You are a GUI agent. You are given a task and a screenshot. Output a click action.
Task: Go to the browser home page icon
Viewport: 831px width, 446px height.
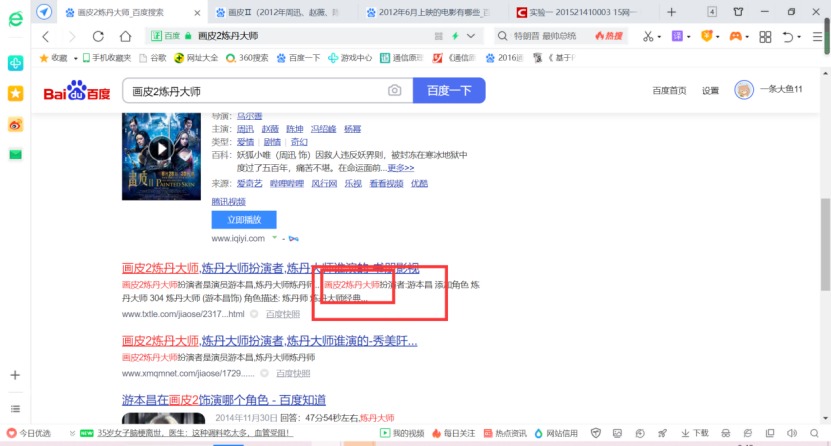click(x=125, y=36)
